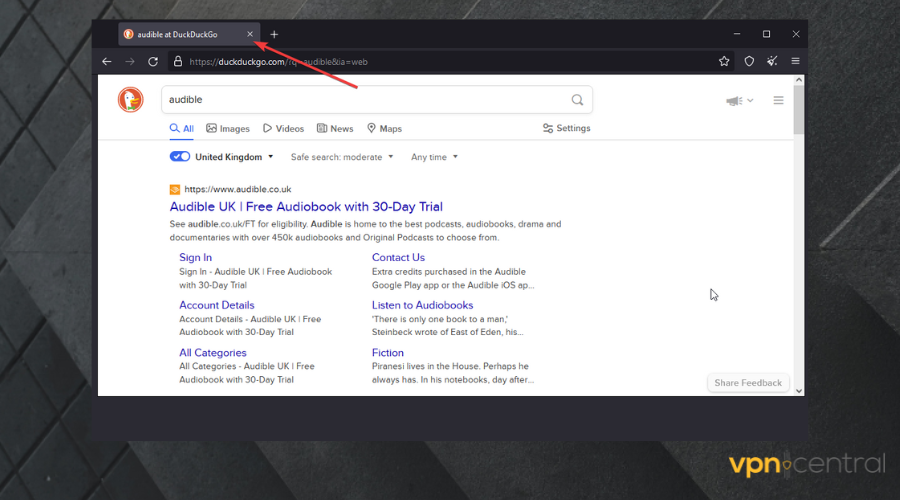Open the DuckDuckGo side menu icon
Viewport: 900px width, 500px height.
coord(778,100)
